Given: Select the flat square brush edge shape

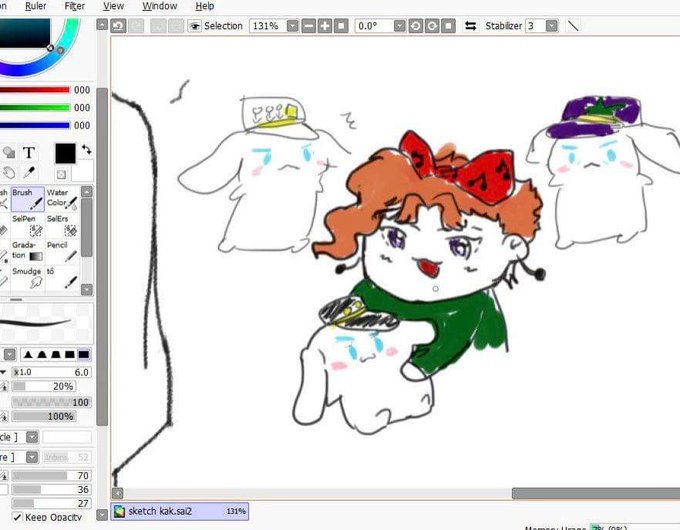Looking at the screenshot, I should 84,354.
